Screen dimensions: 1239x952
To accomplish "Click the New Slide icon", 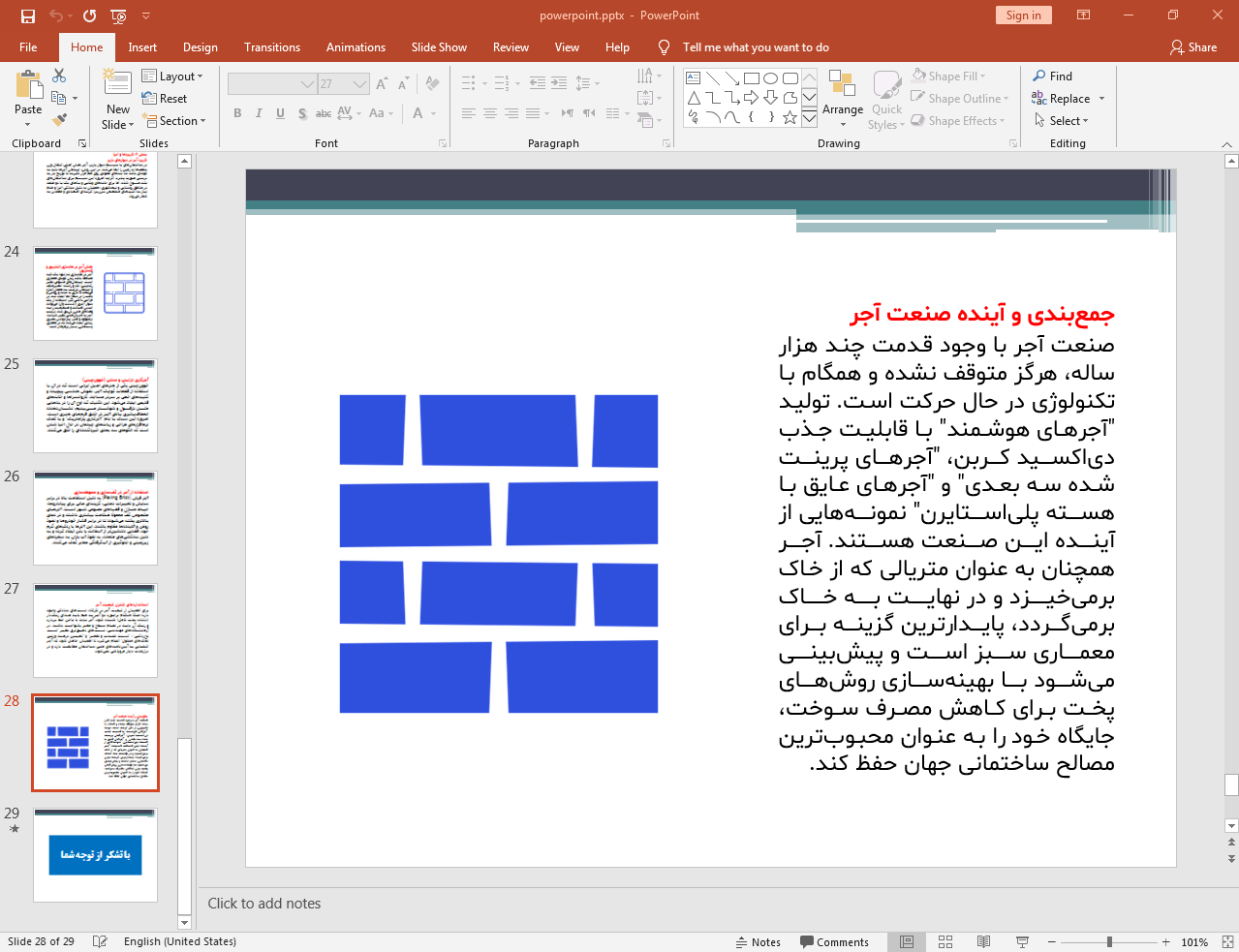I will (x=117, y=84).
